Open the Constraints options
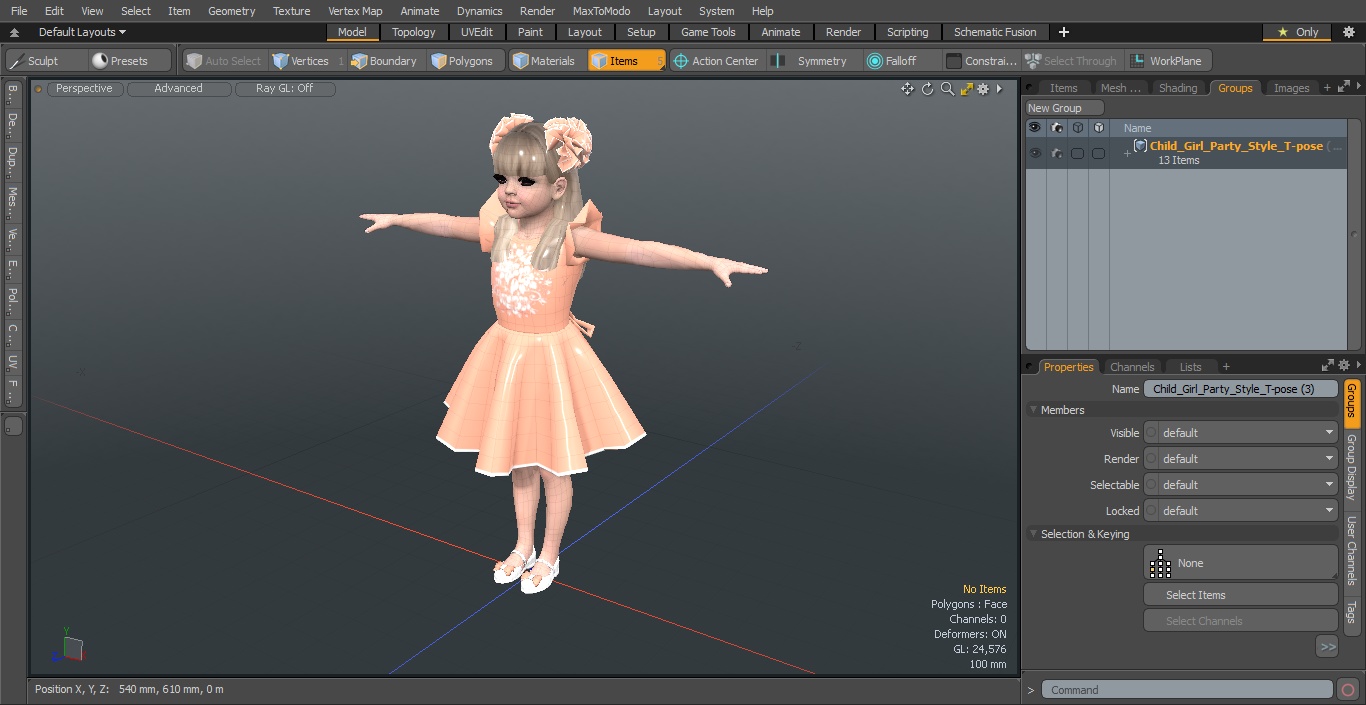The height and width of the screenshot is (705, 1366). click(x=983, y=61)
